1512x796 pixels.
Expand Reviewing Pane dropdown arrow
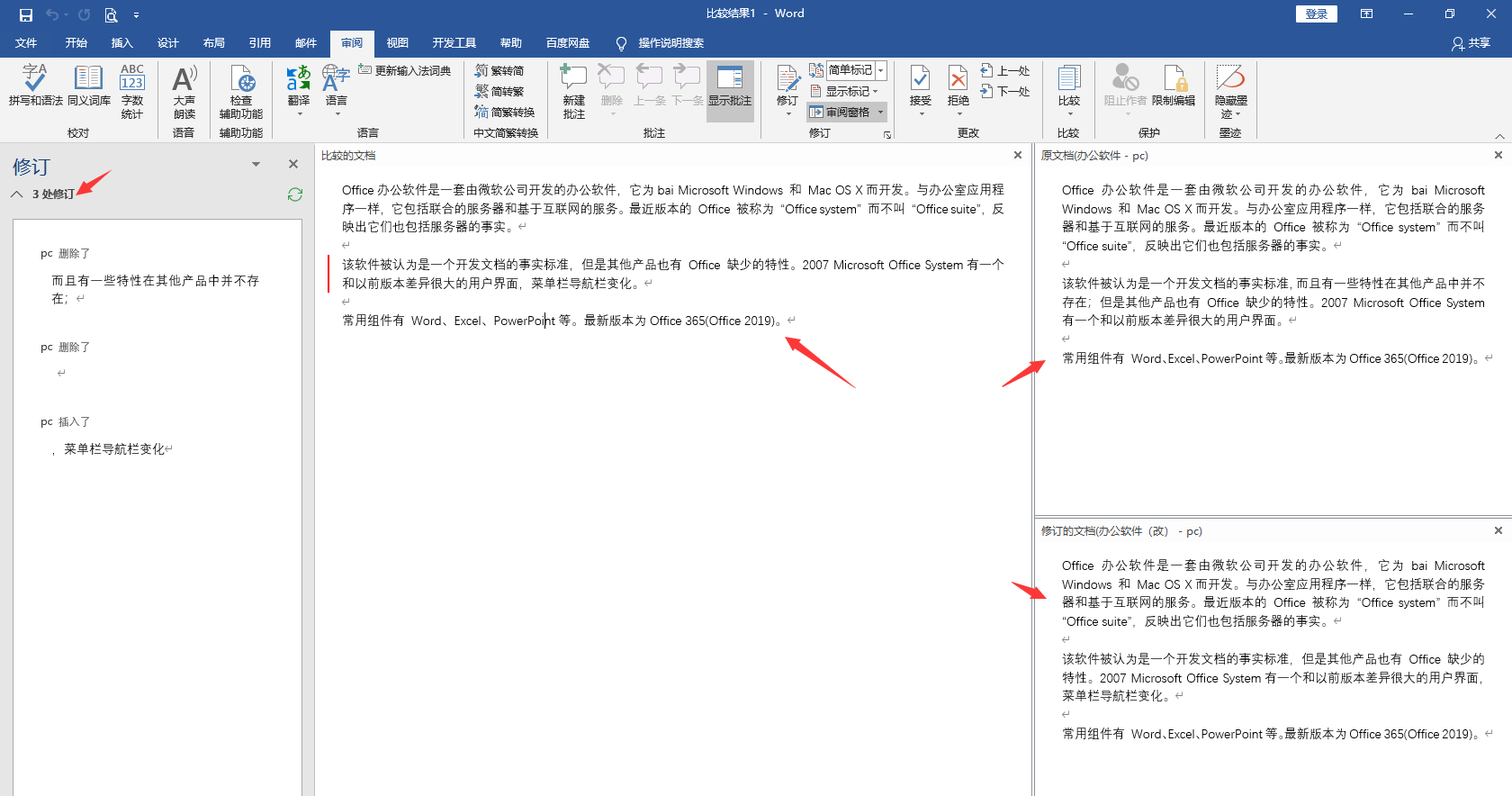880,112
